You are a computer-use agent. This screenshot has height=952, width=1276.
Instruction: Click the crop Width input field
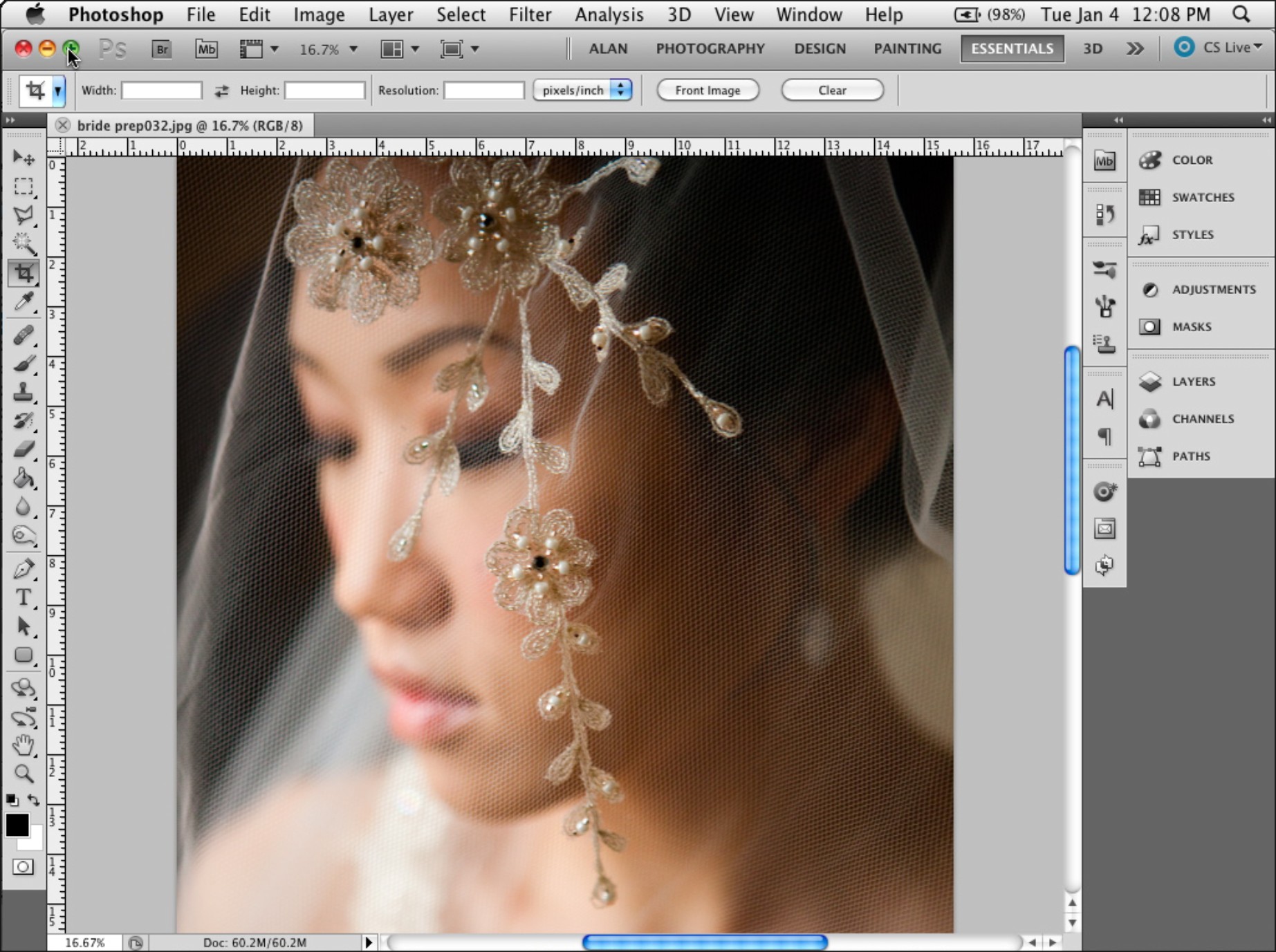point(161,90)
